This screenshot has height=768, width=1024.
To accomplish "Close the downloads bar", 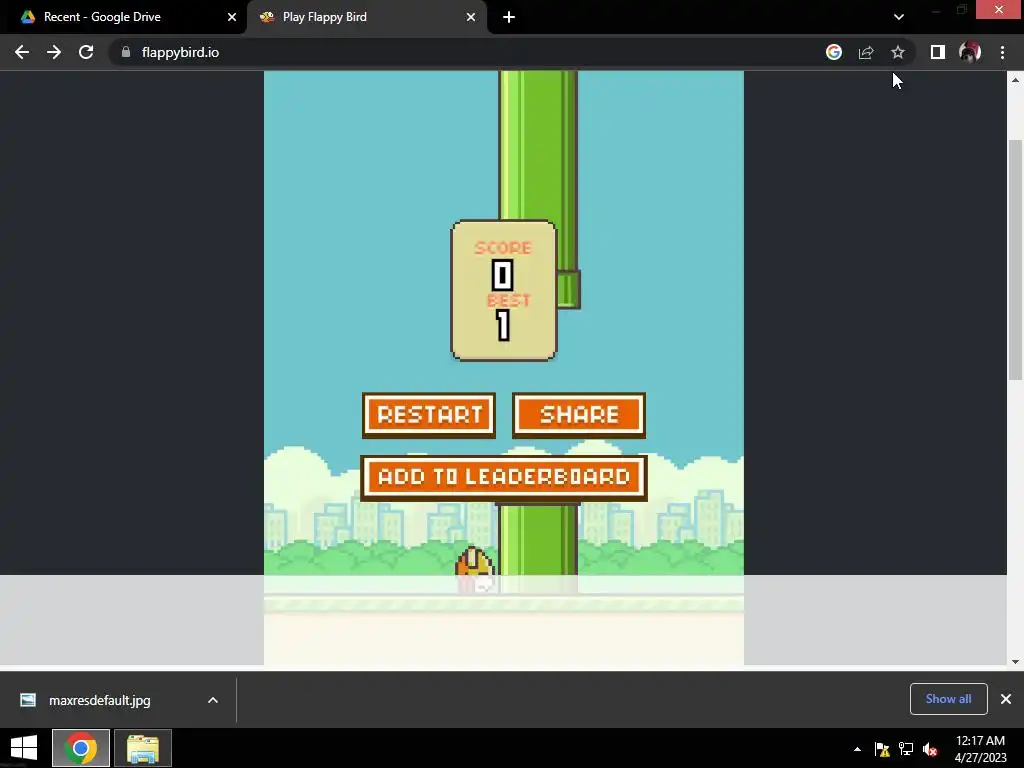I will coord(1006,699).
